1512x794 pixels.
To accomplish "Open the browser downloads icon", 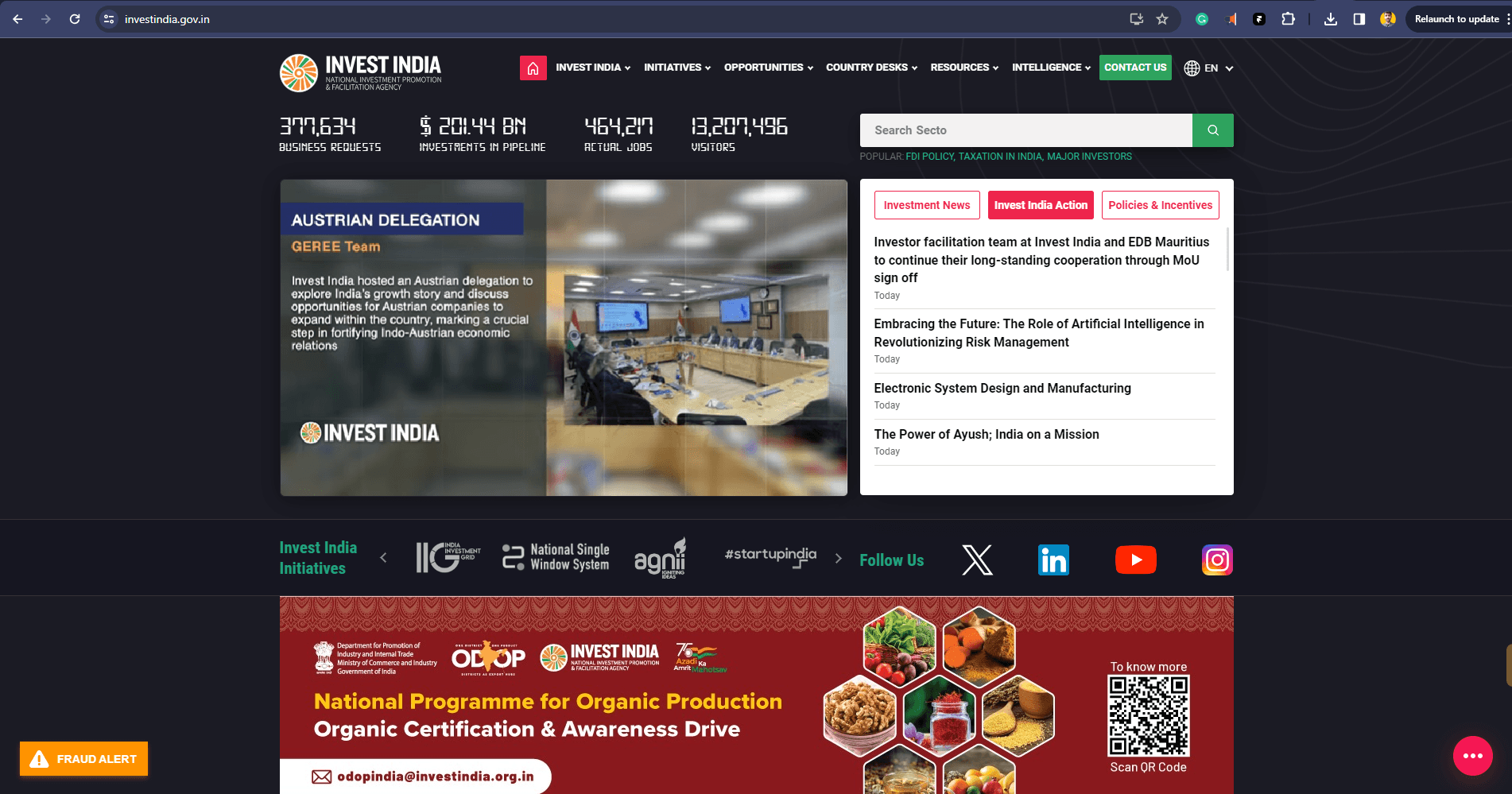I will [1330, 19].
